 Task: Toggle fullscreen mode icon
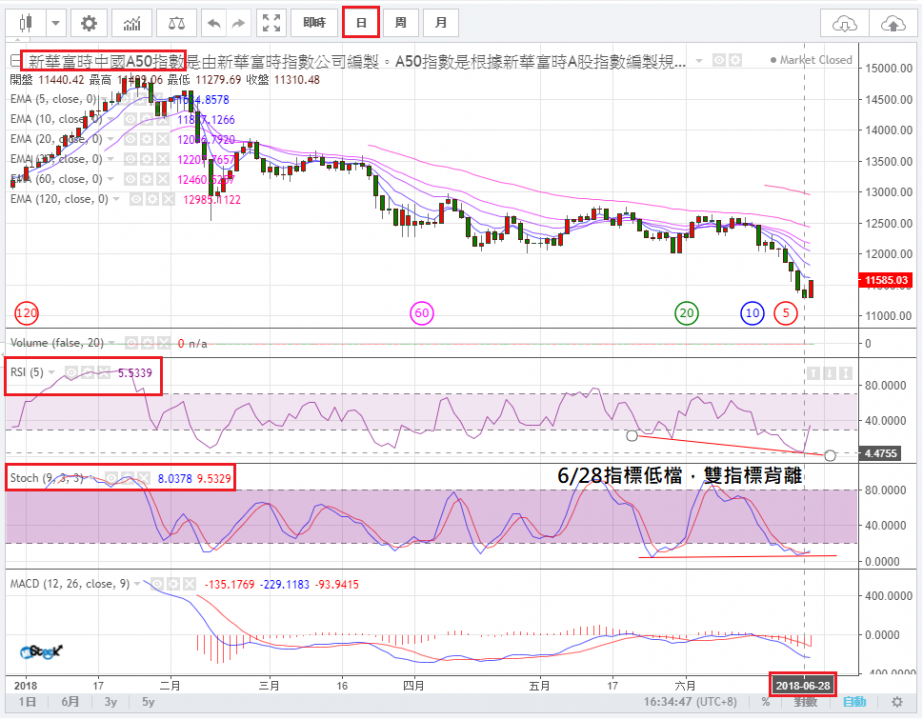point(271,24)
